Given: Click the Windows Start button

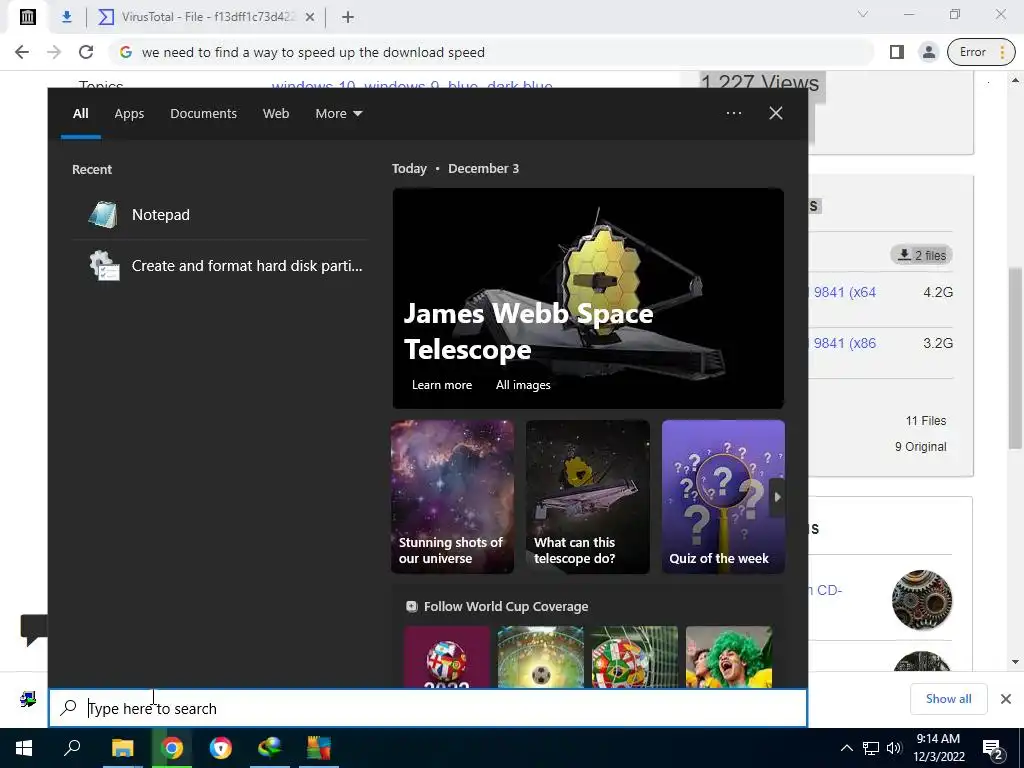Looking at the screenshot, I should point(24,748).
